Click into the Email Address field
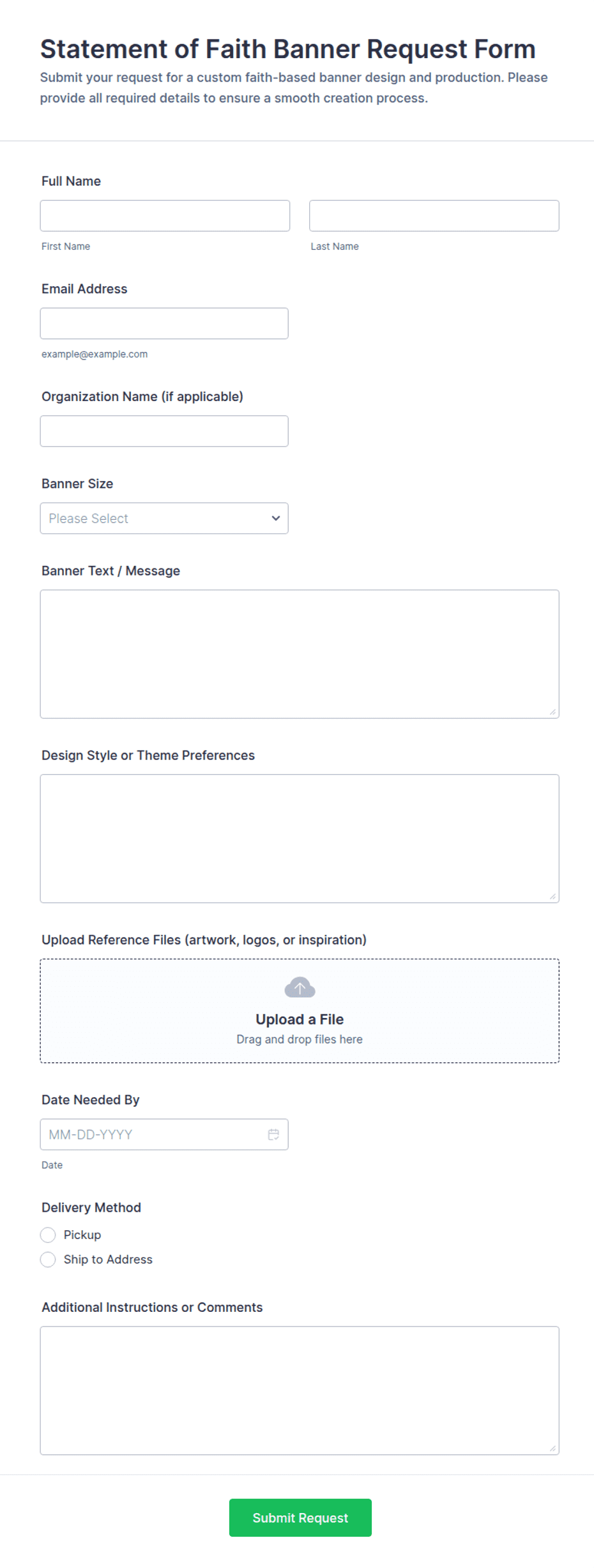 [x=164, y=323]
